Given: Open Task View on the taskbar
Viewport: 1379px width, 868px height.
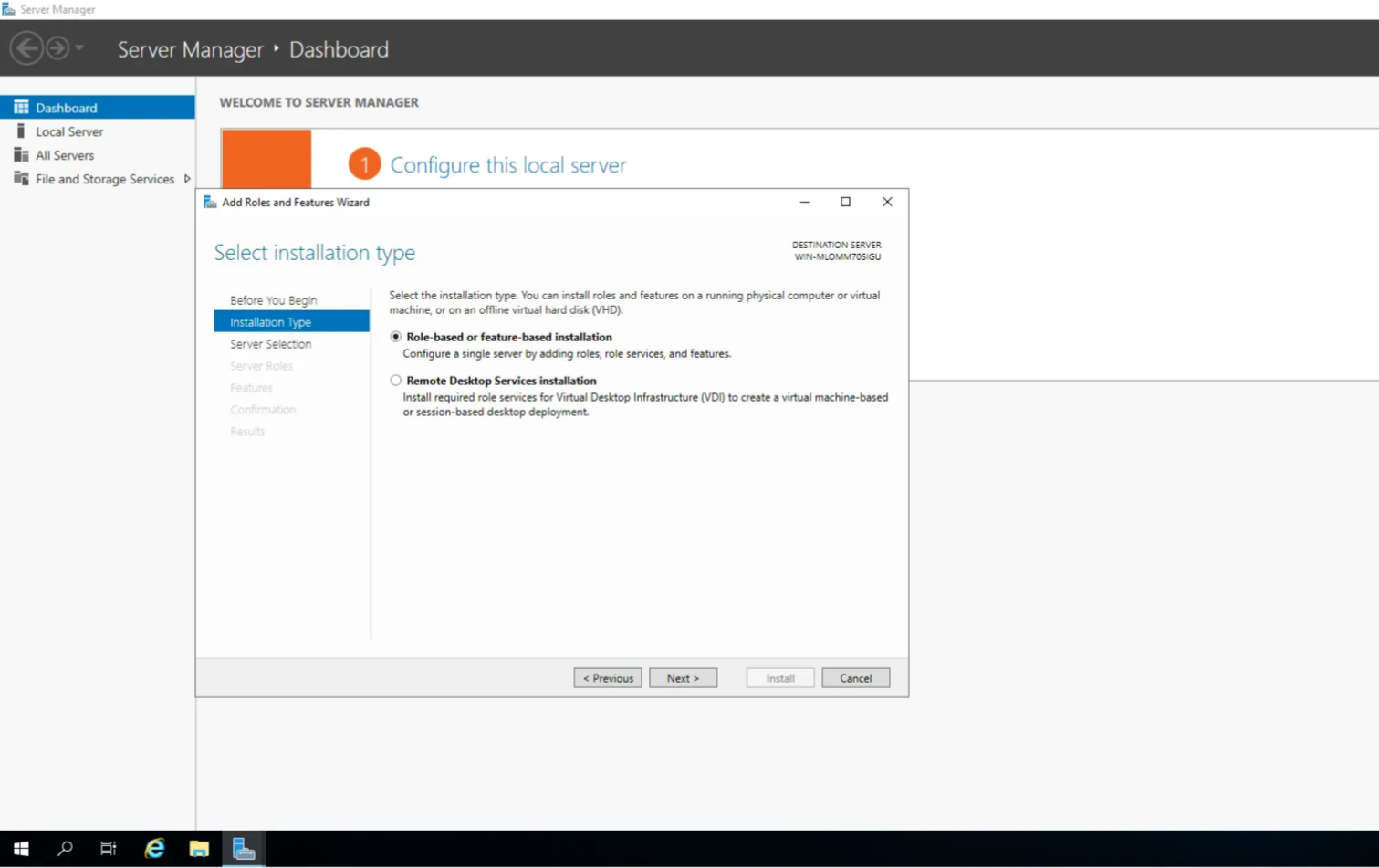Looking at the screenshot, I should pos(109,849).
